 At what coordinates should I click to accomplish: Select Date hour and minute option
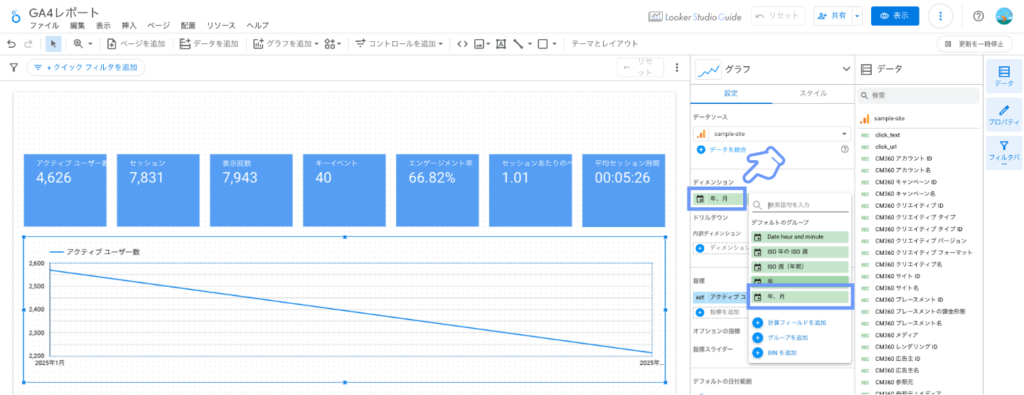click(x=801, y=236)
